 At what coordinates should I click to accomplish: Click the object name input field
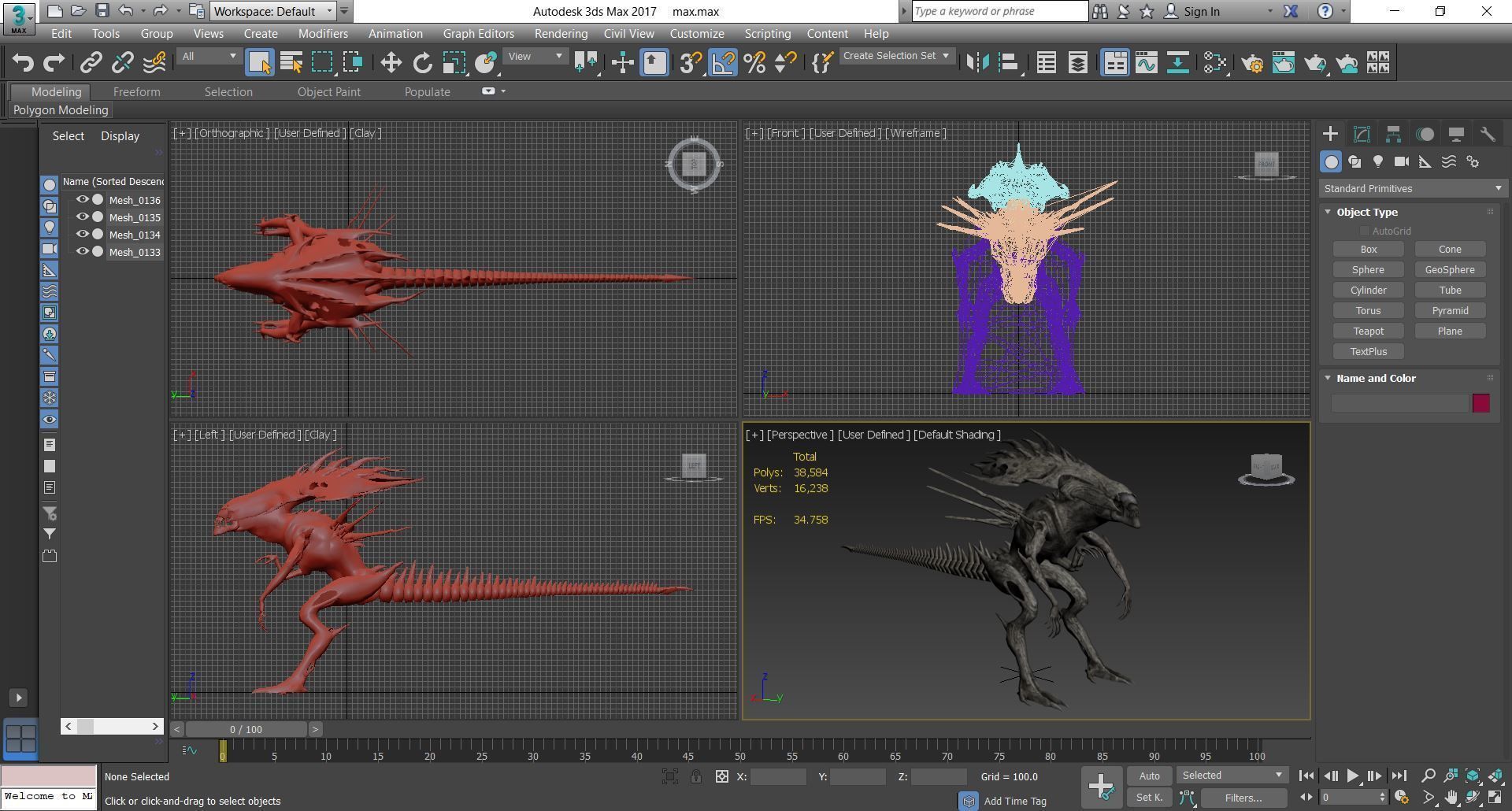coord(1399,403)
